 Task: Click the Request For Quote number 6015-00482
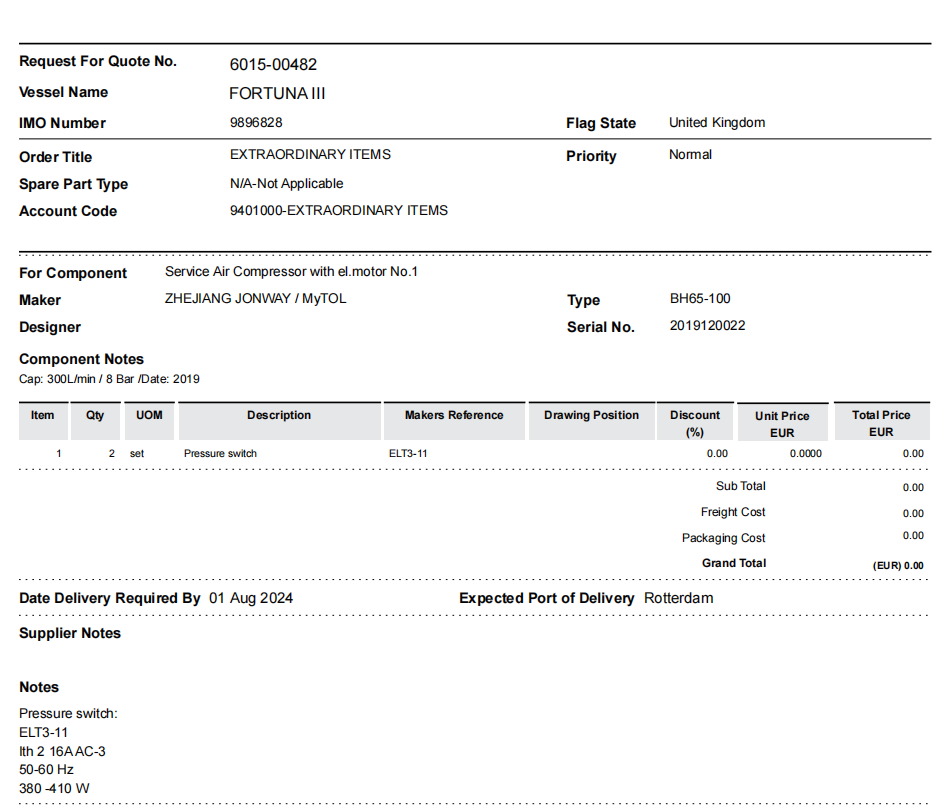tap(273, 65)
